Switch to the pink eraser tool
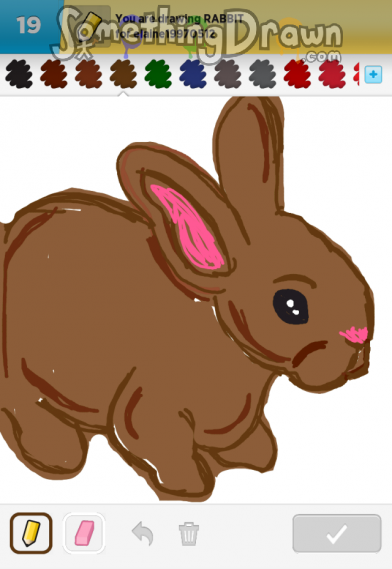 (x=84, y=533)
